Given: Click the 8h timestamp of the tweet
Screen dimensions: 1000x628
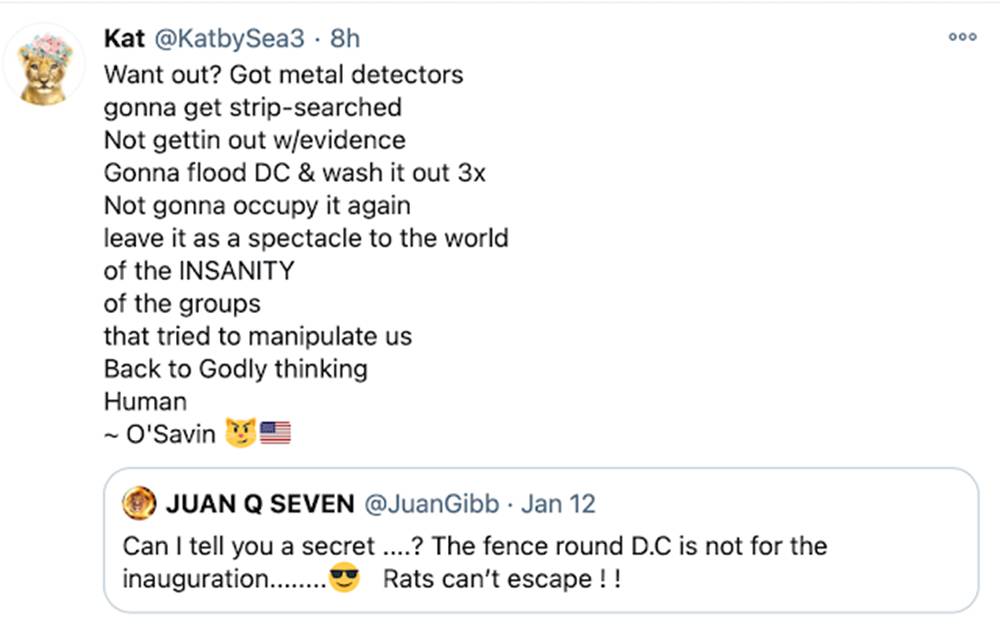Looking at the screenshot, I should (x=345, y=38).
